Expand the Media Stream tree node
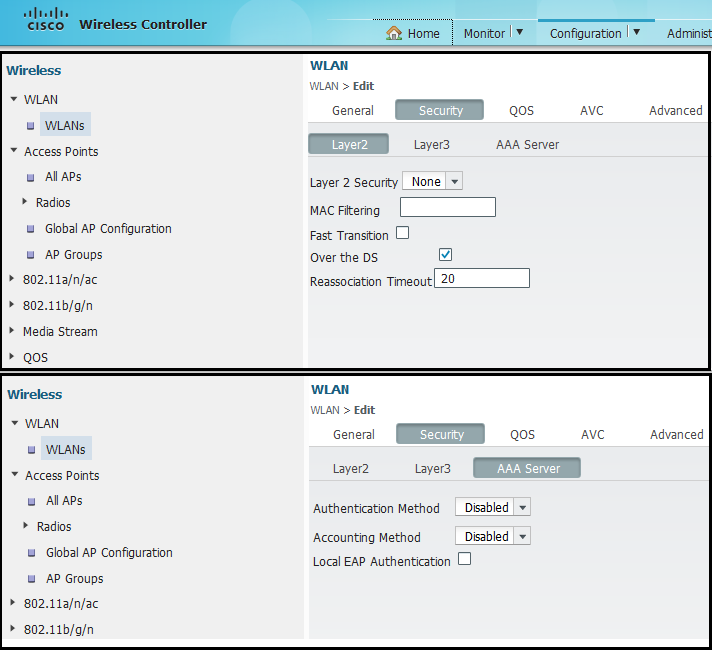The height and width of the screenshot is (651, 712). (12, 331)
